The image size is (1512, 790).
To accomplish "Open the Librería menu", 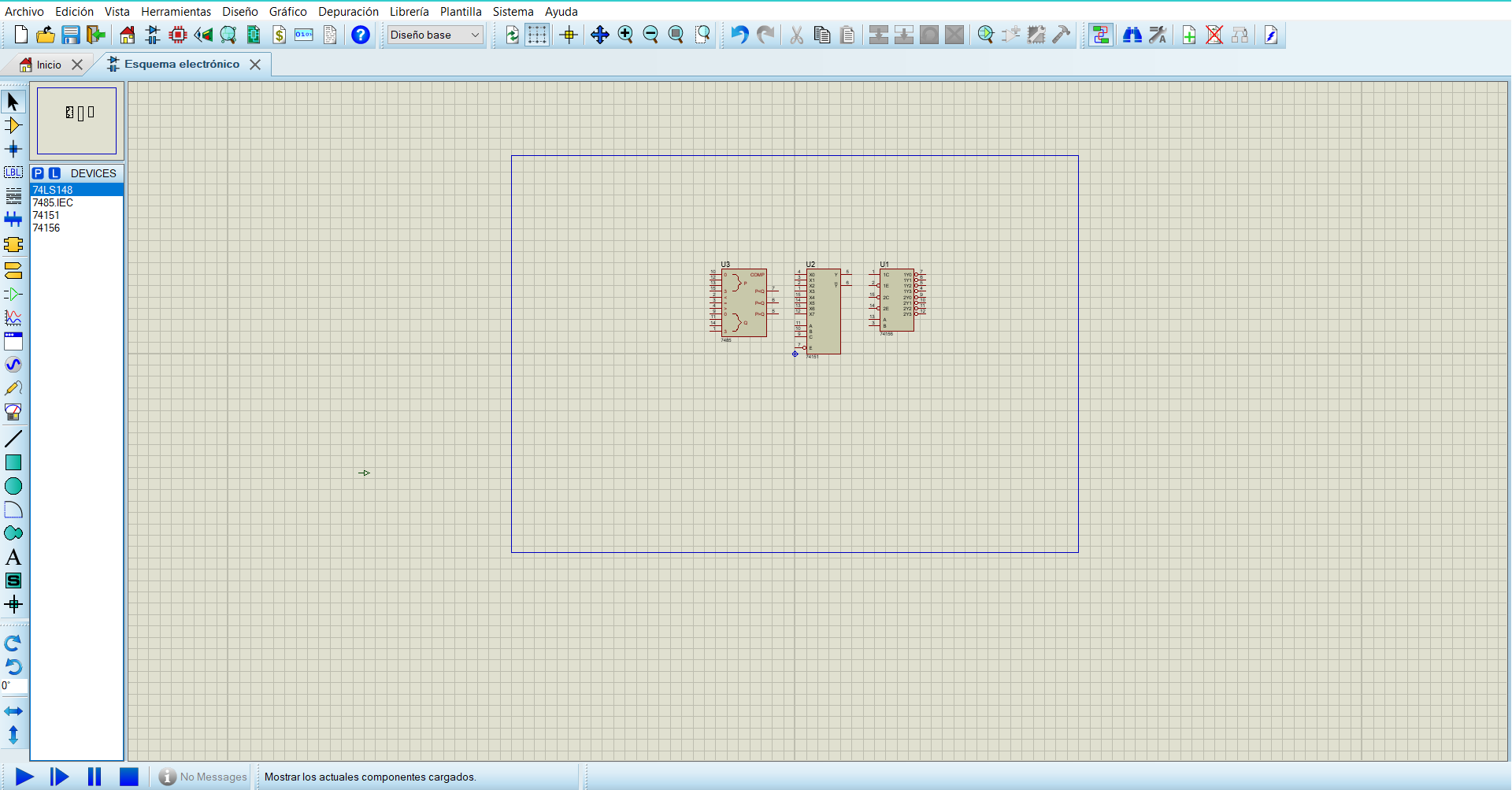I will [409, 11].
